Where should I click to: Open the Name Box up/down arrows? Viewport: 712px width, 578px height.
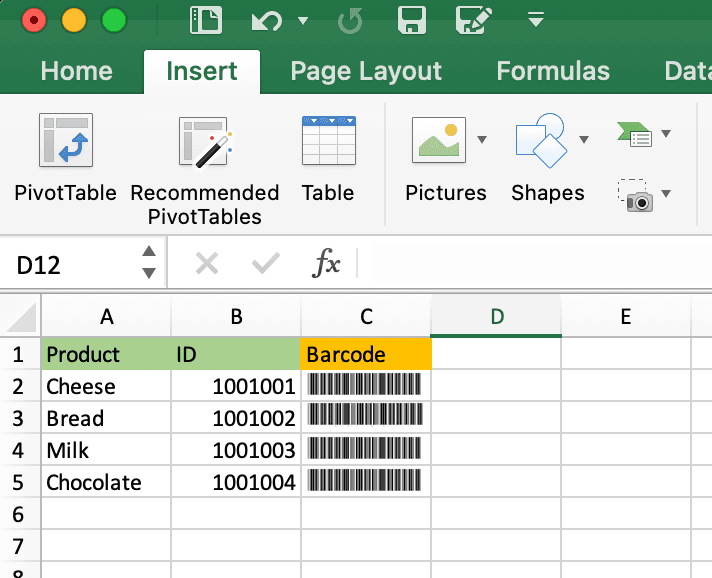[149, 262]
